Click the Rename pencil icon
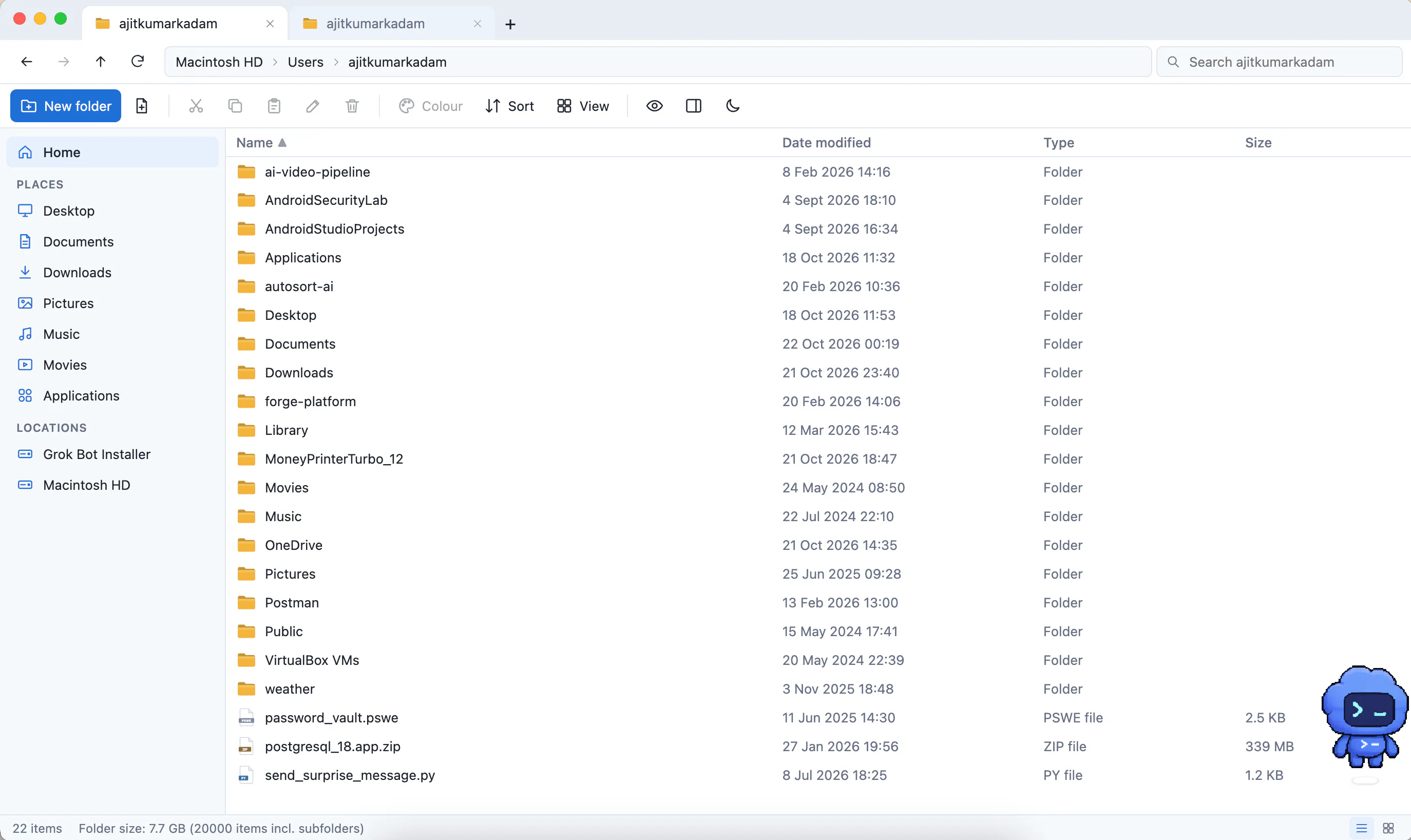This screenshot has width=1411, height=840. pyautogui.click(x=313, y=106)
